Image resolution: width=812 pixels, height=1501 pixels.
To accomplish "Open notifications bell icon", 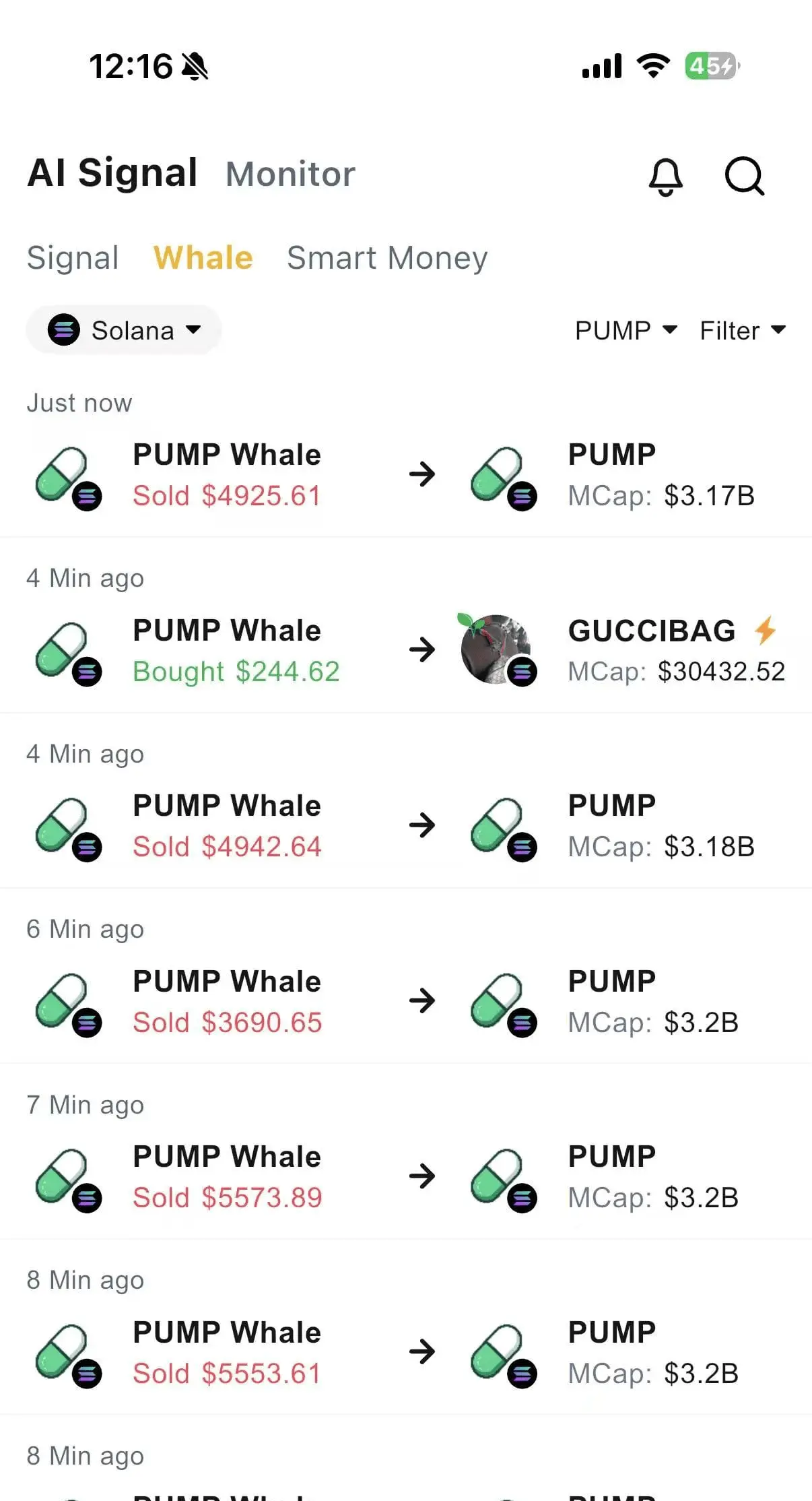I will pos(665,177).
